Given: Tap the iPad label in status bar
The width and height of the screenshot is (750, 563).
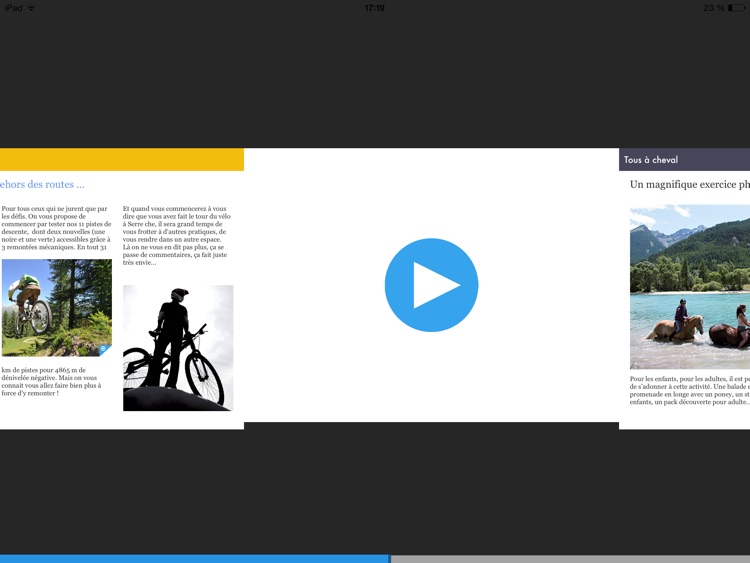Looking at the screenshot, I should tap(13, 8).
